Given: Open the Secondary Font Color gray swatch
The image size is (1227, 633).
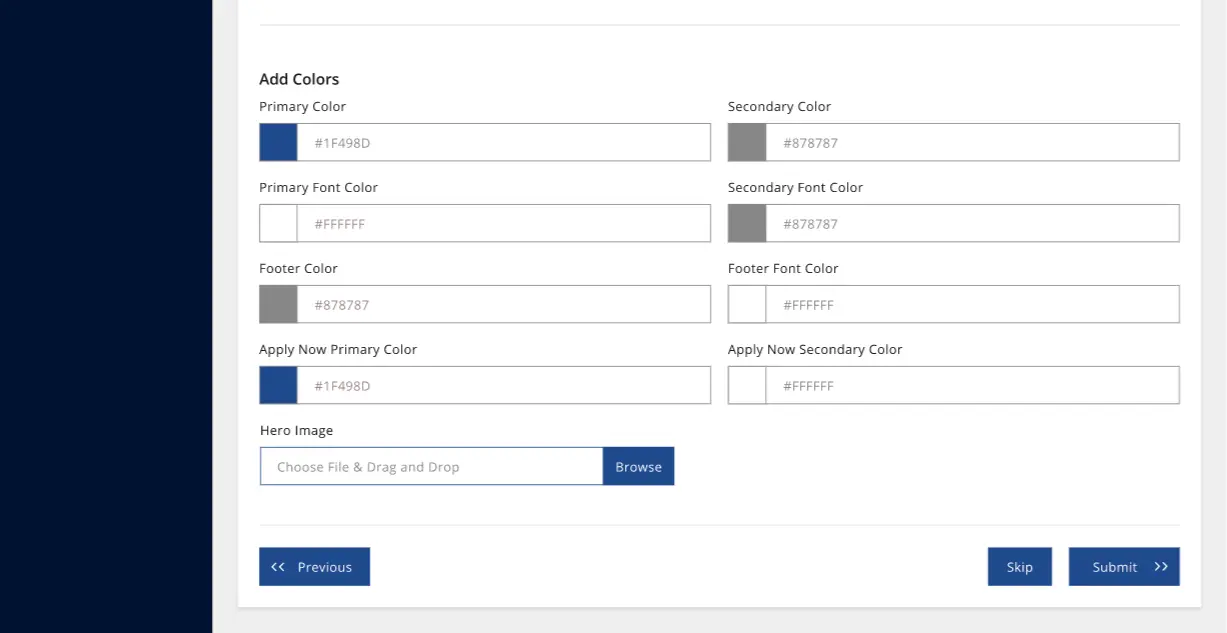Looking at the screenshot, I should pos(747,223).
